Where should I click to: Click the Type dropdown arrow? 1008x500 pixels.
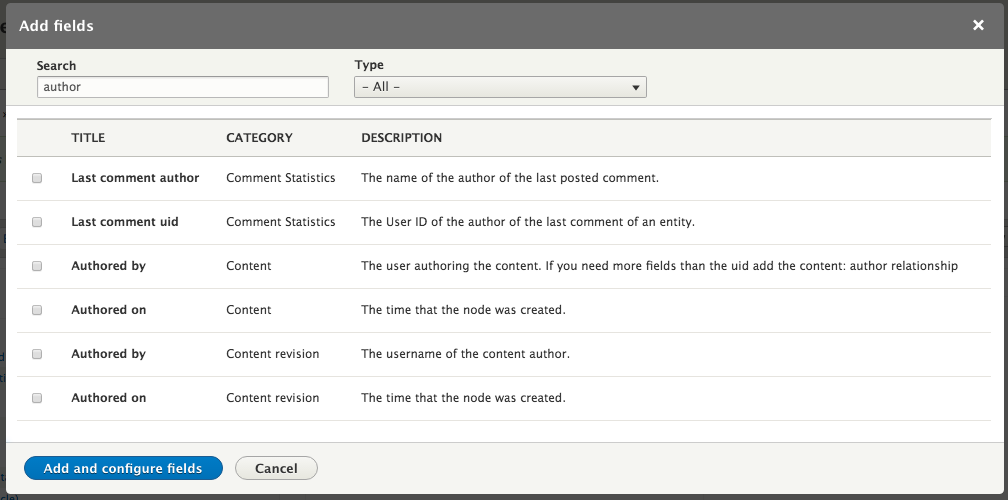635,88
